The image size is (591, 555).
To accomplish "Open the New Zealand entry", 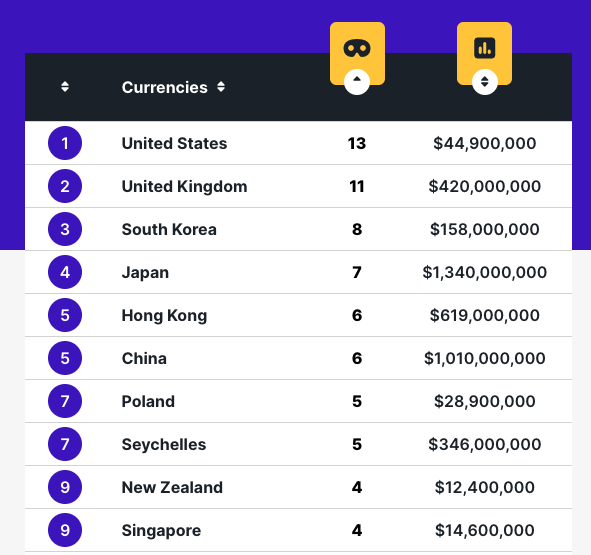I will click(x=172, y=487).
